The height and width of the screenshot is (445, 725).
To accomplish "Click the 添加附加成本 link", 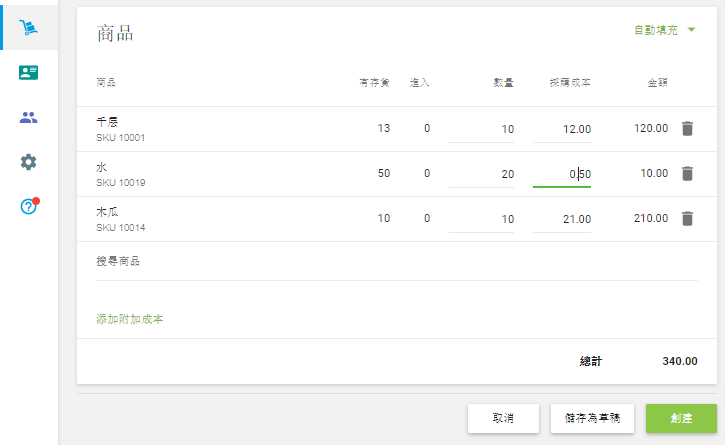I will (129, 319).
